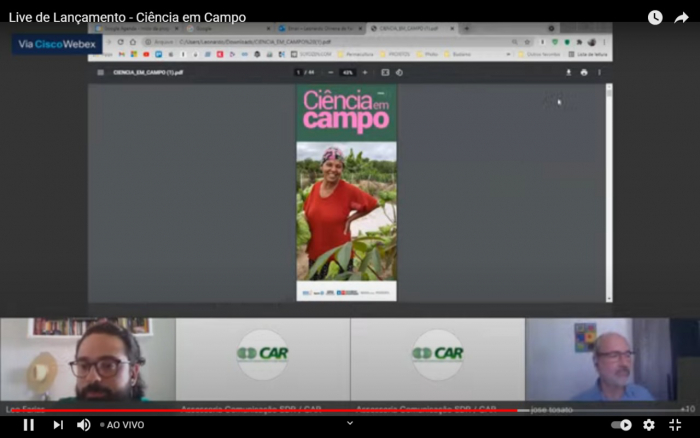This screenshot has width=700, height=438.
Task: Open the PDF viewer sidebar menu icon
Action: pos(100,72)
